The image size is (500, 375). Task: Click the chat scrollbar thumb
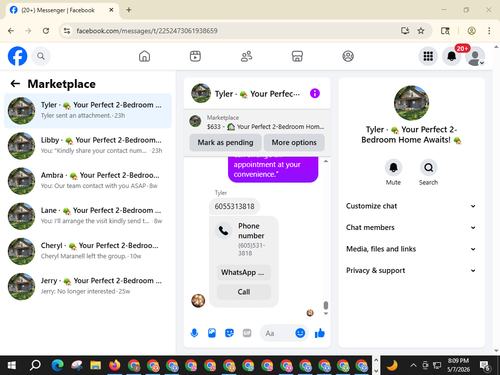tap(326, 305)
